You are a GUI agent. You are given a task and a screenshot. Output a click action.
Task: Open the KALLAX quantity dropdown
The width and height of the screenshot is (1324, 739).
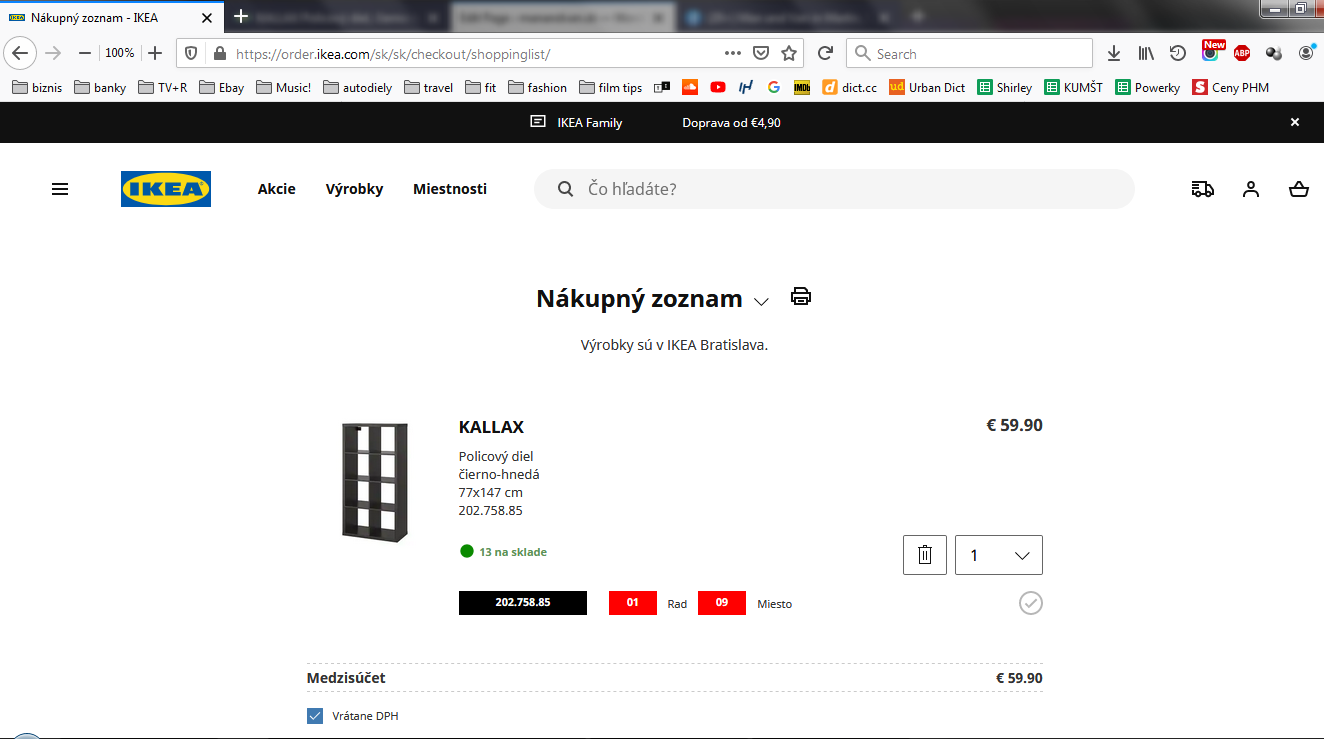pos(999,555)
